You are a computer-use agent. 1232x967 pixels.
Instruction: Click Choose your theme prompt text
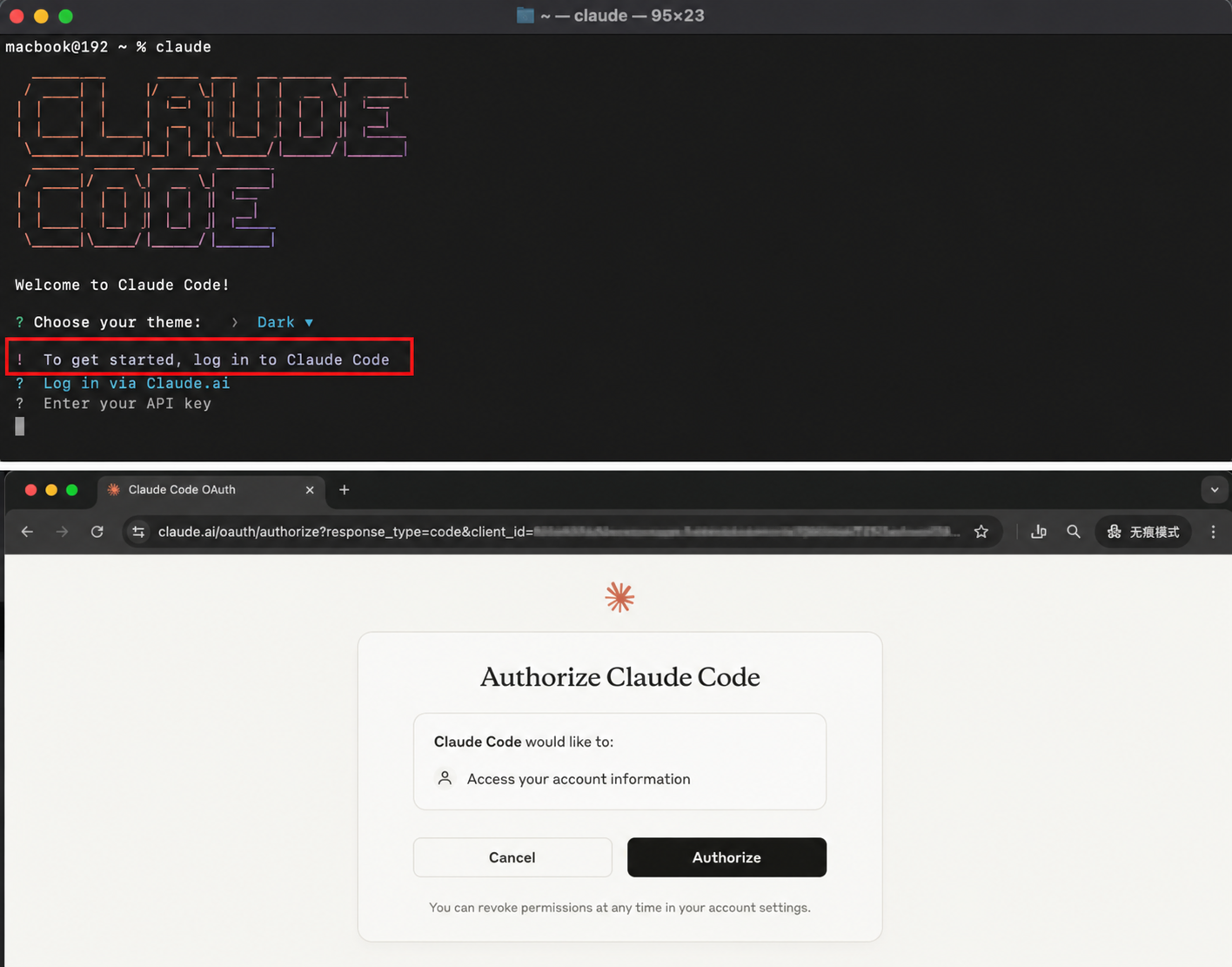click(117, 322)
